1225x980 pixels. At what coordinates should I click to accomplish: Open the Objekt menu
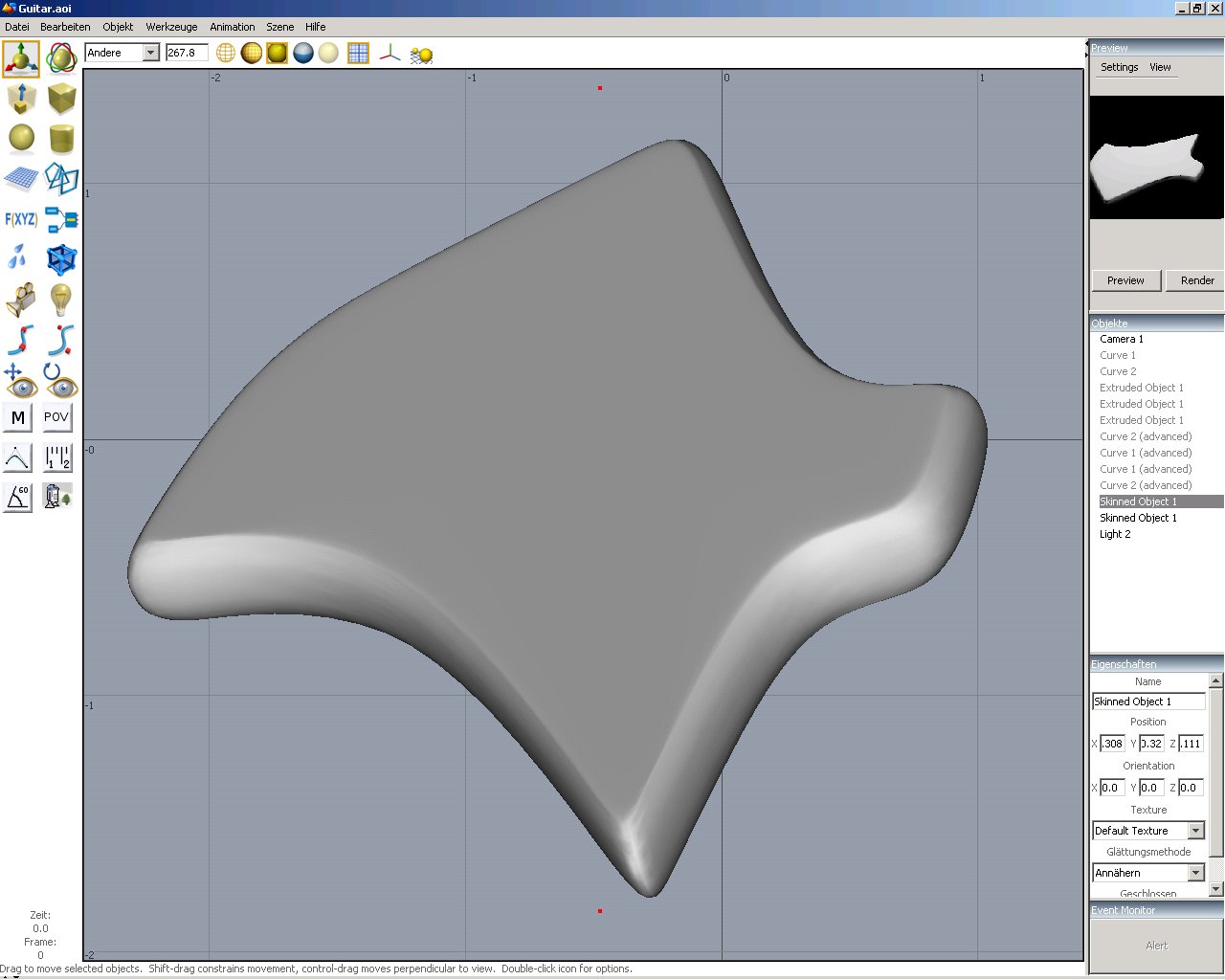(x=119, y=27)
